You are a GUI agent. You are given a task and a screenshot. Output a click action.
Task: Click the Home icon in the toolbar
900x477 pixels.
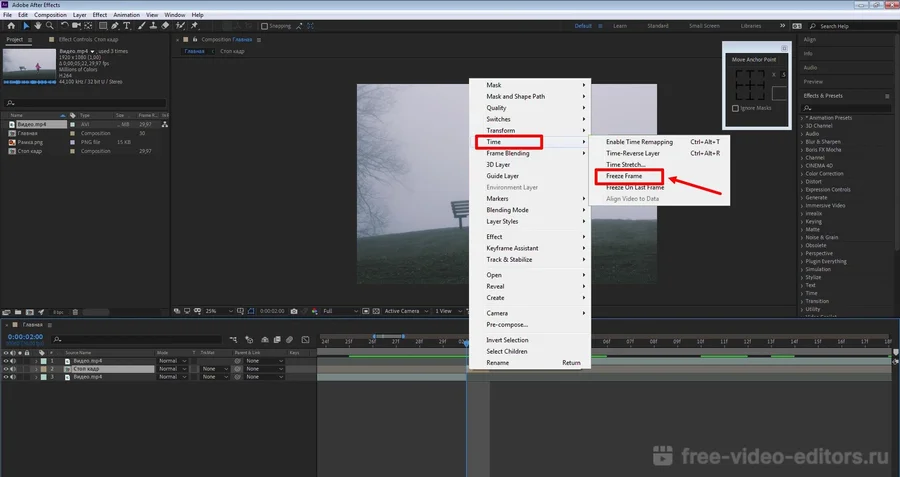click(11, 26)
